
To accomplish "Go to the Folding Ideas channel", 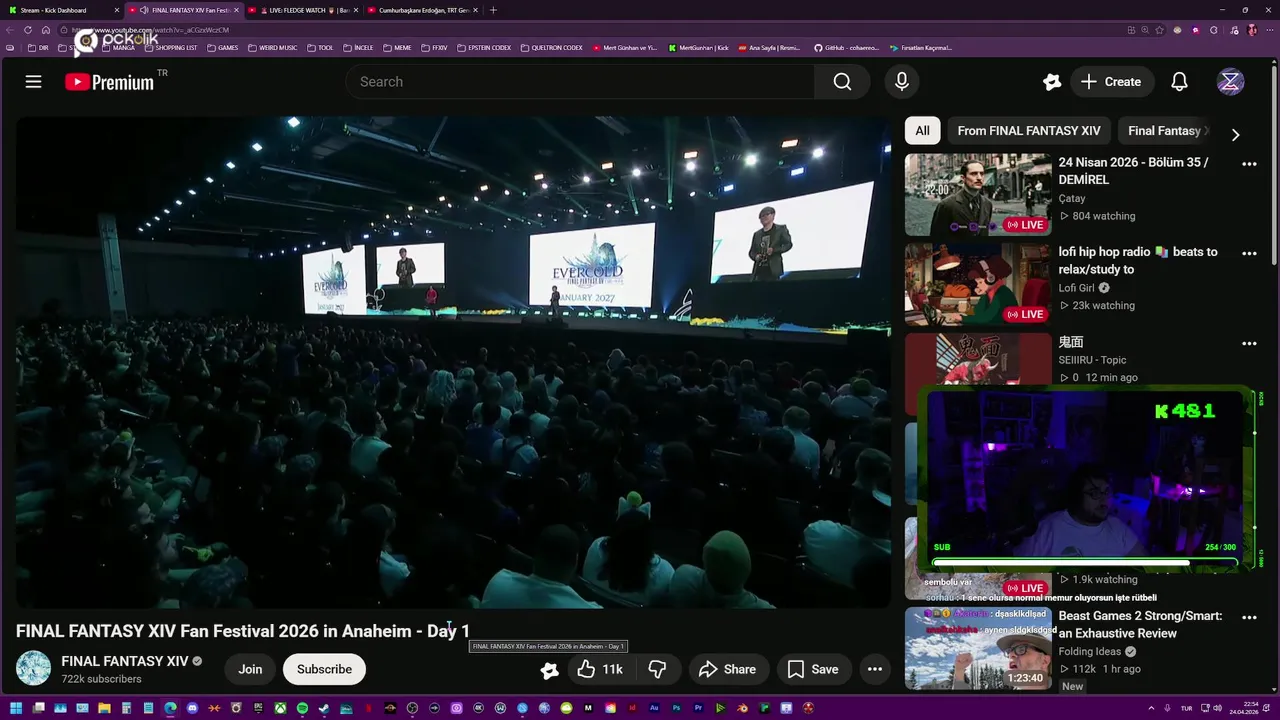I will (x=1090, y=652).
